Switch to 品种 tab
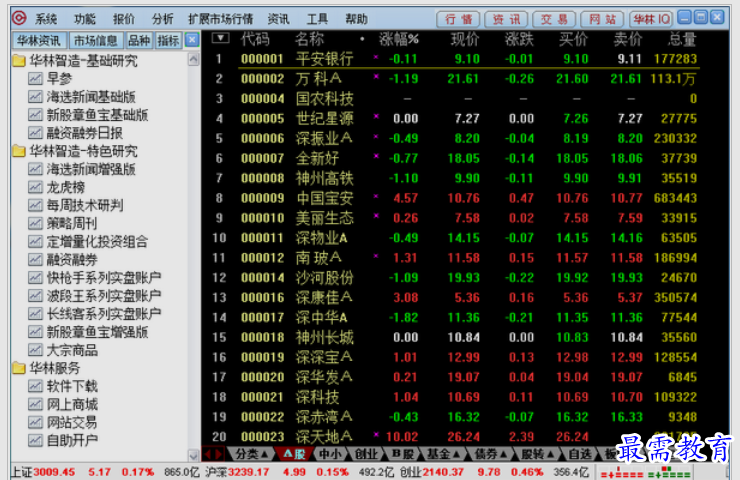Screen dimensions: 740x480 pos(139,41)
